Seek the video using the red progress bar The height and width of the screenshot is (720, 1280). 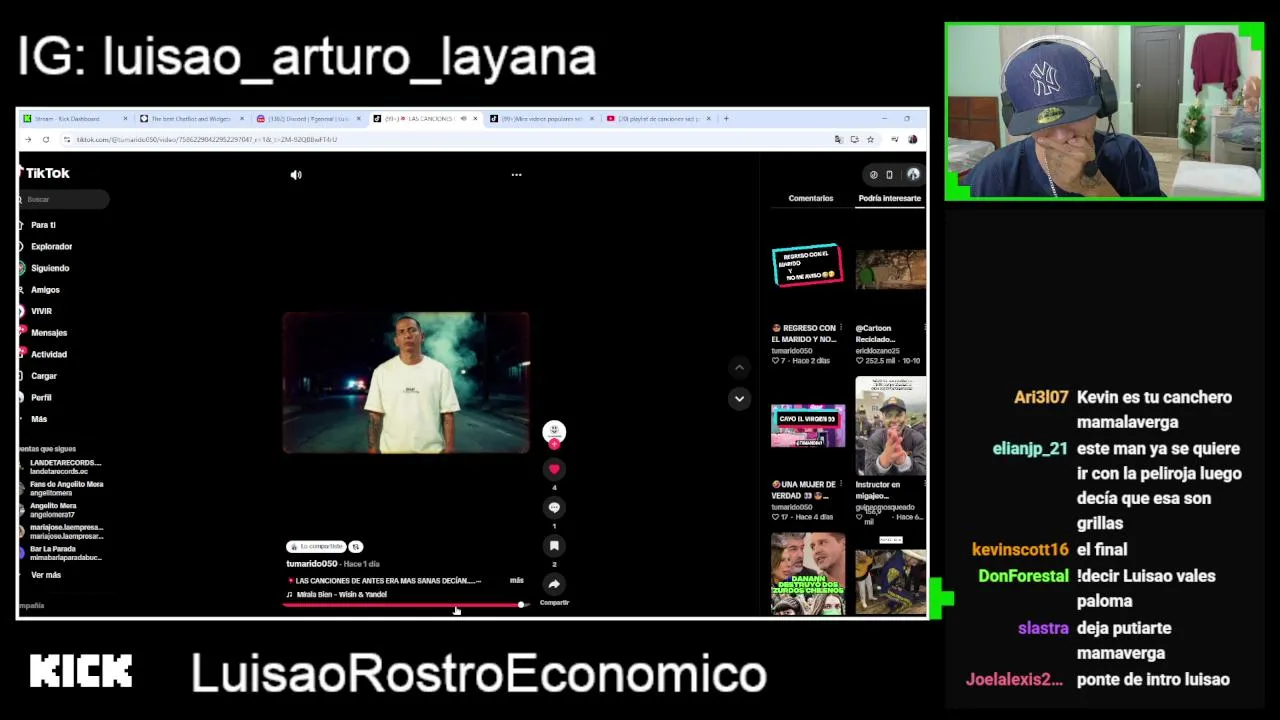(404, 605)
